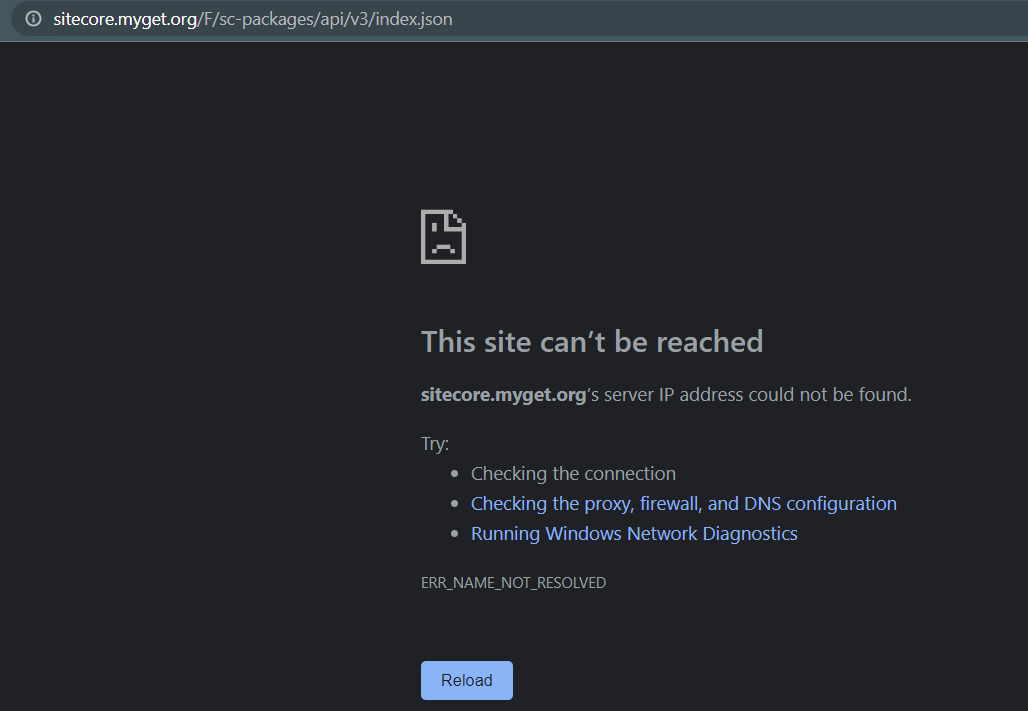Click the 'Try:' label text
The width and height of the screenshot is (1028, 711).
(x=435, y=443)
